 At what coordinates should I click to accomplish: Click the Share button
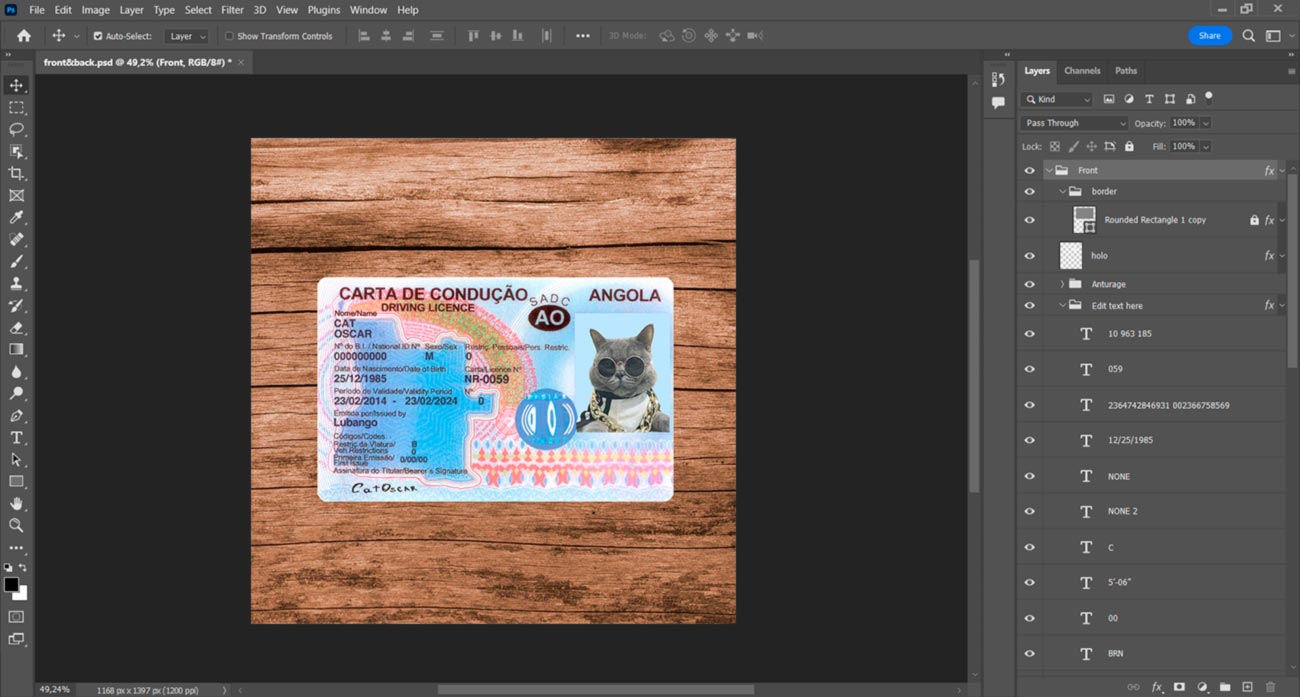point(1209,36)
